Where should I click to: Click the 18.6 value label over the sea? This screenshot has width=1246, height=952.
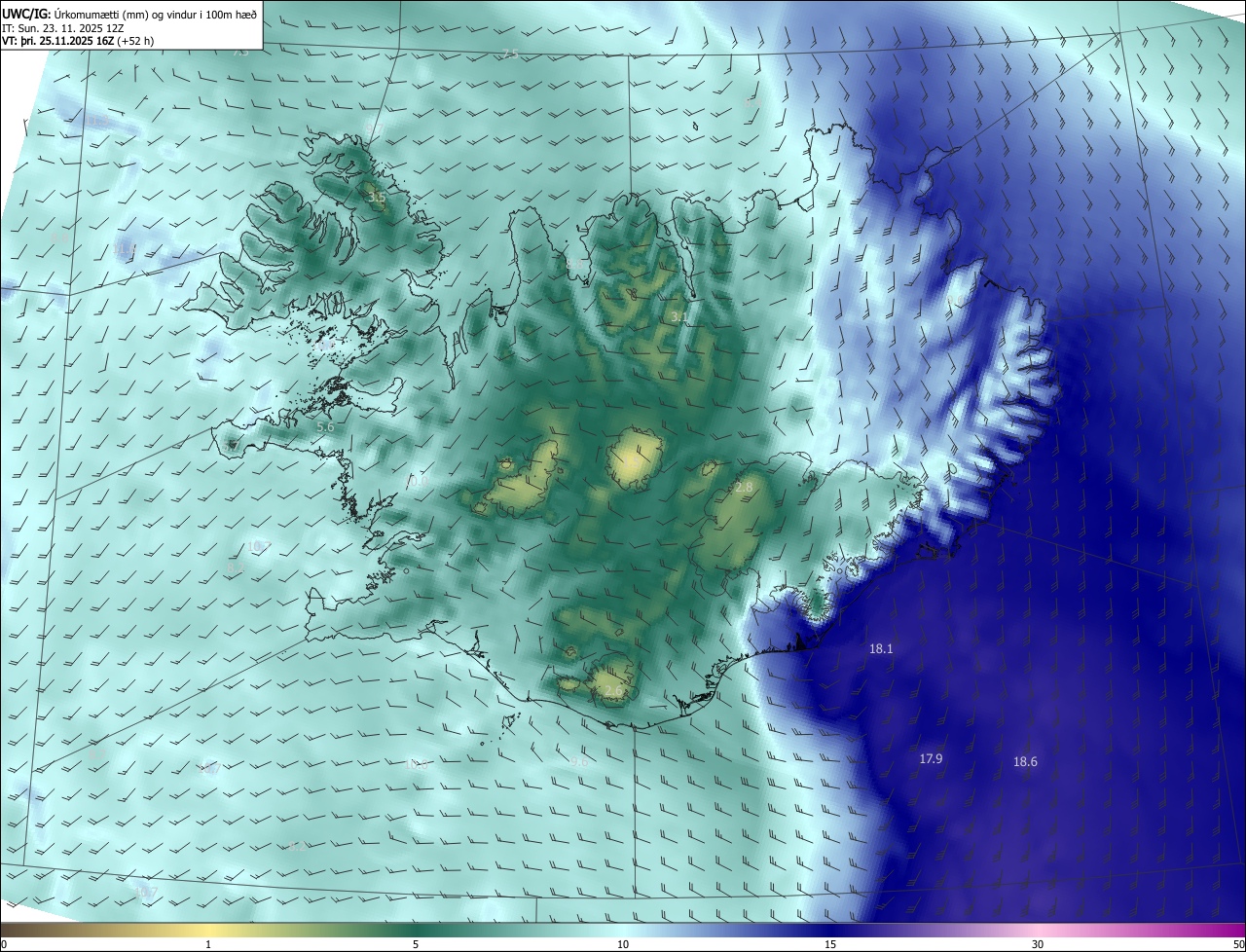click(x=1025, y=762)
